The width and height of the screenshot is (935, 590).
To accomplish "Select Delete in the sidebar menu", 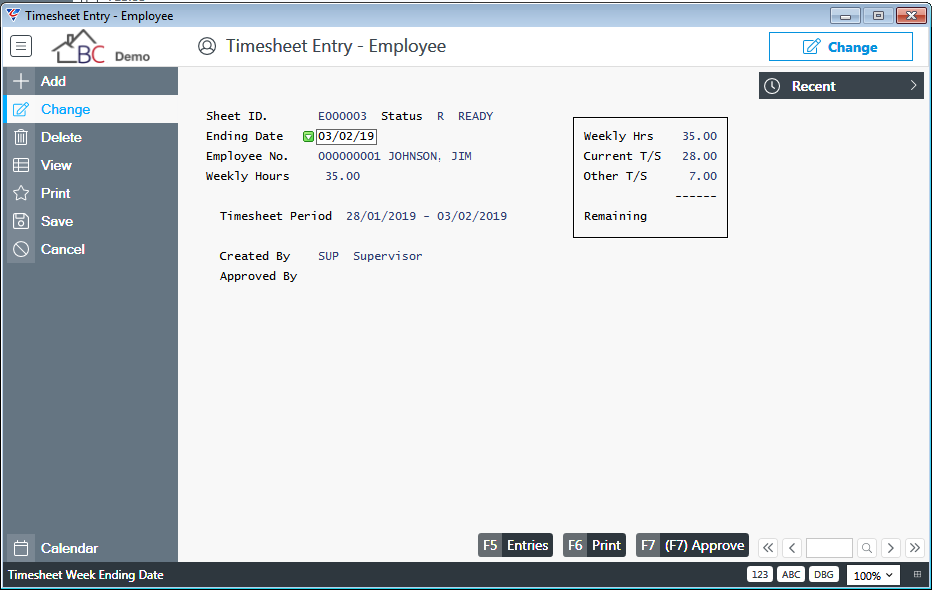I will pos(91,137).
